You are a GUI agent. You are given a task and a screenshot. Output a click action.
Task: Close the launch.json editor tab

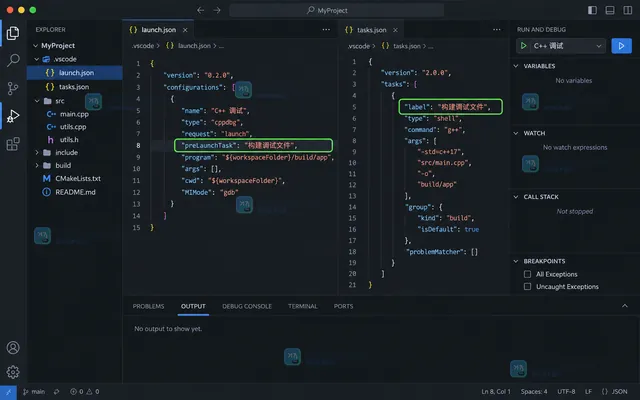185,30
